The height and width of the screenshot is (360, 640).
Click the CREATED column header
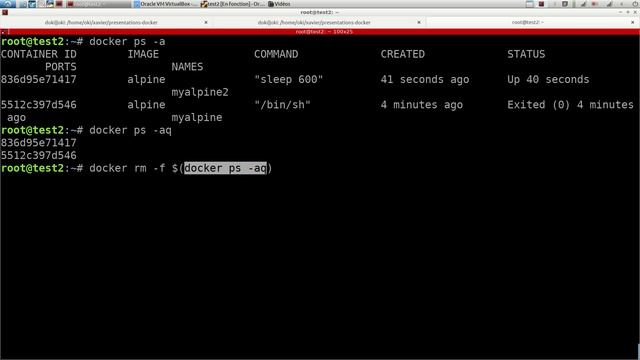pos(403,54)
